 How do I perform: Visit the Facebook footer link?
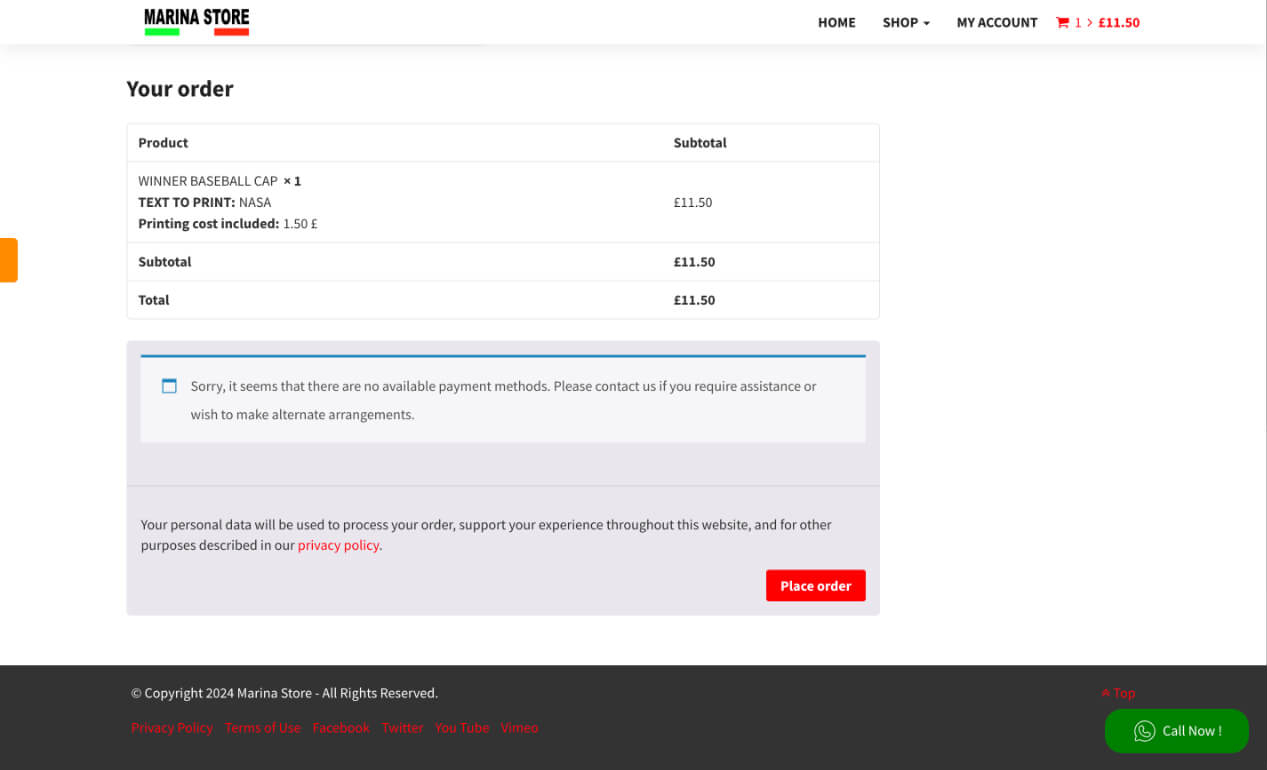341,728
